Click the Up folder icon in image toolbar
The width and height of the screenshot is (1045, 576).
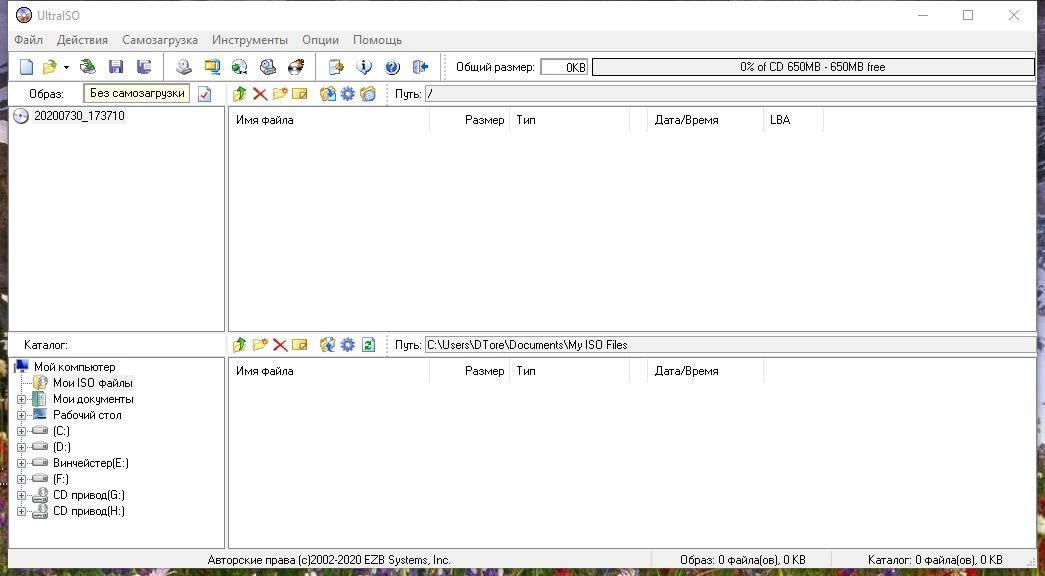pyautogui.click(x=240, y=94)
